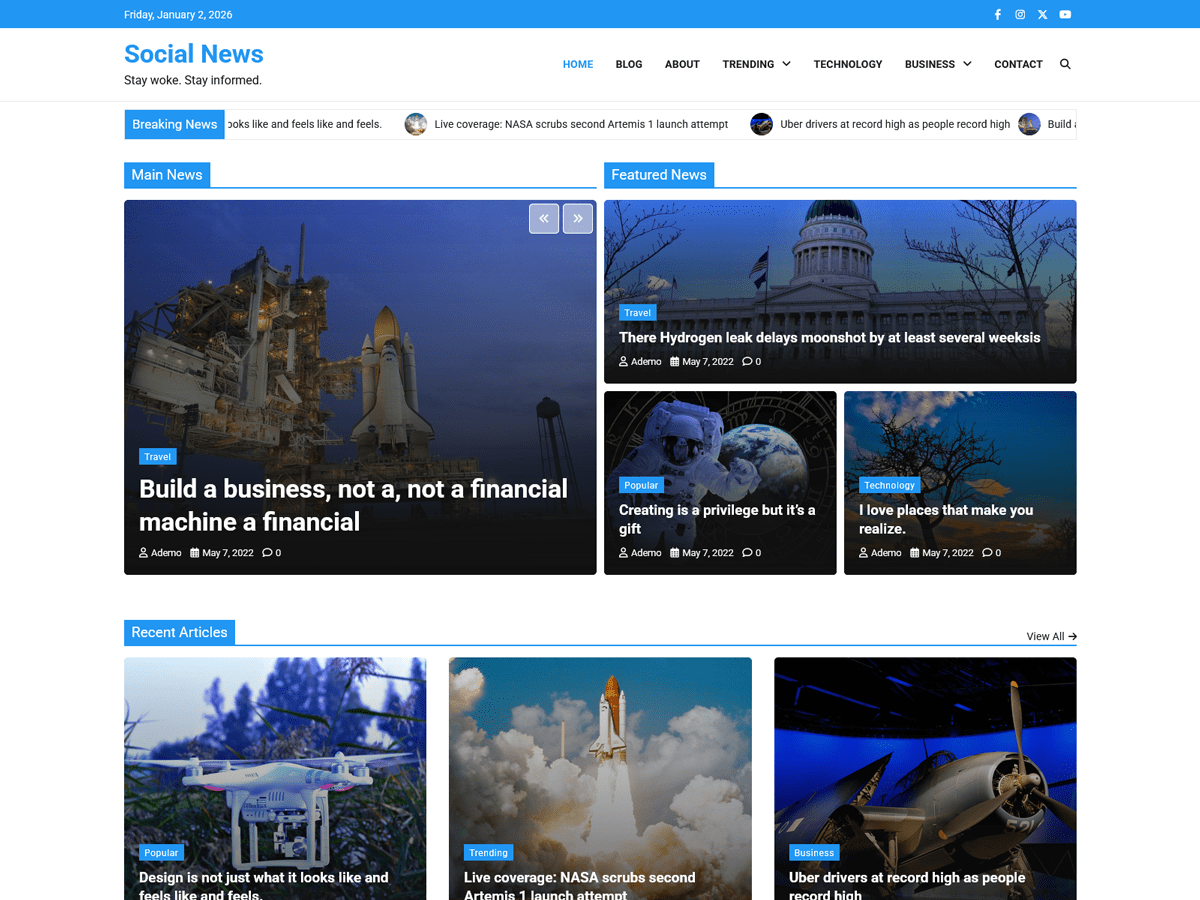1200x900 pixels.
Task: Open the NASA scrubs Artemis ticker headline
Action: pyautogui.click(x=580, y=124)
